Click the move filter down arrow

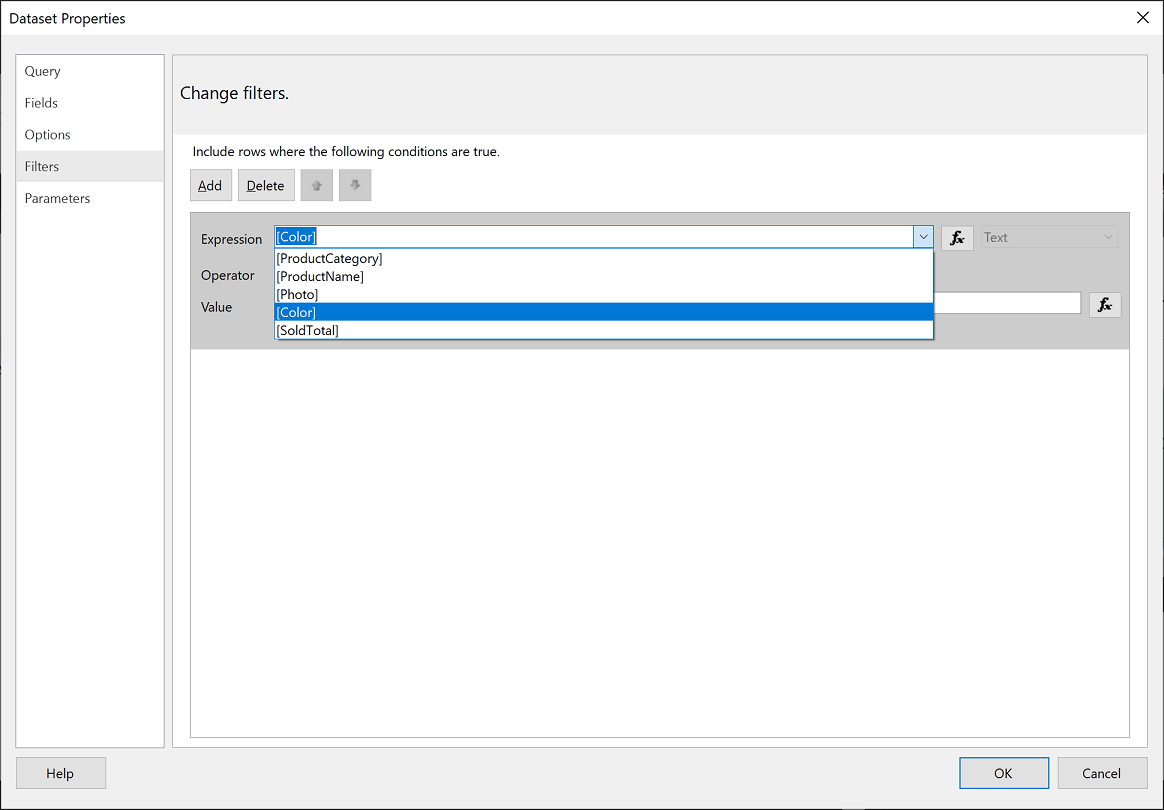[x=355, y=184]
